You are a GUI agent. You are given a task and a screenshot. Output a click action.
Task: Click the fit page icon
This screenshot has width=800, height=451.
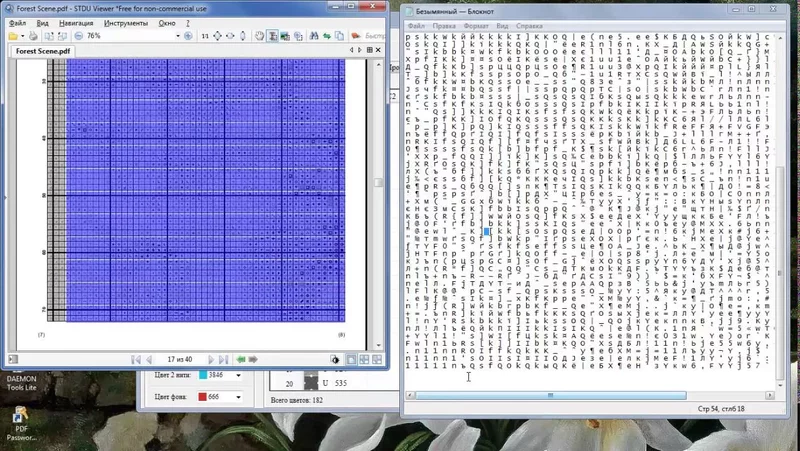pyautogui.click(x=217, y=36)
